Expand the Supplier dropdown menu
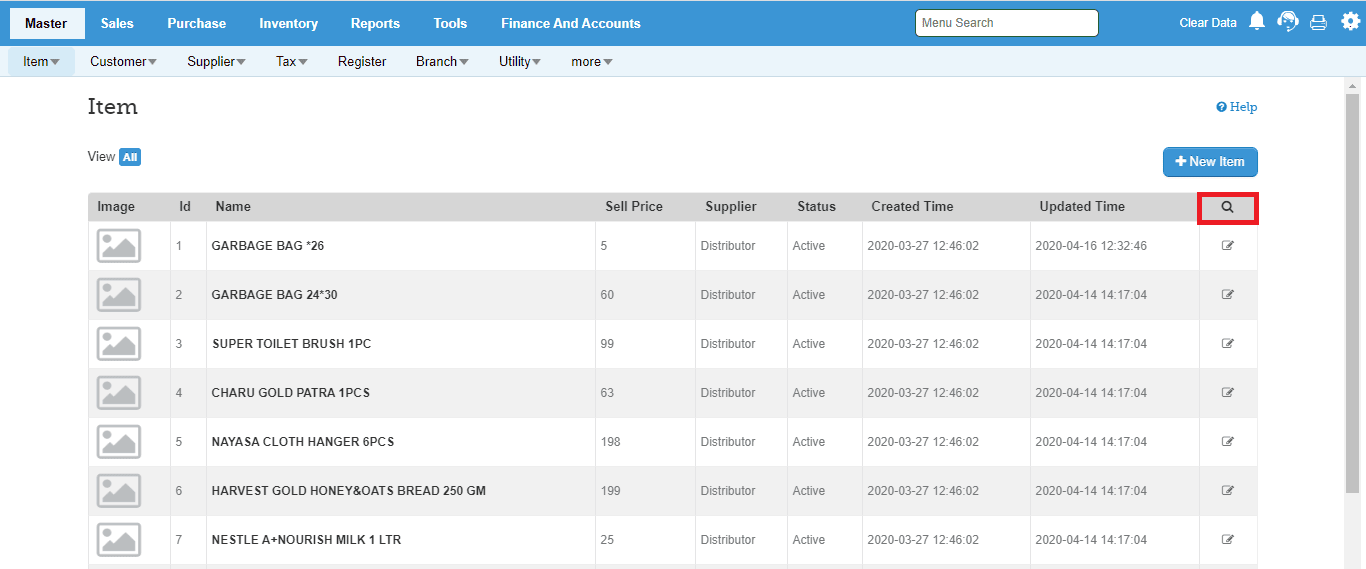 coord(216,61)
